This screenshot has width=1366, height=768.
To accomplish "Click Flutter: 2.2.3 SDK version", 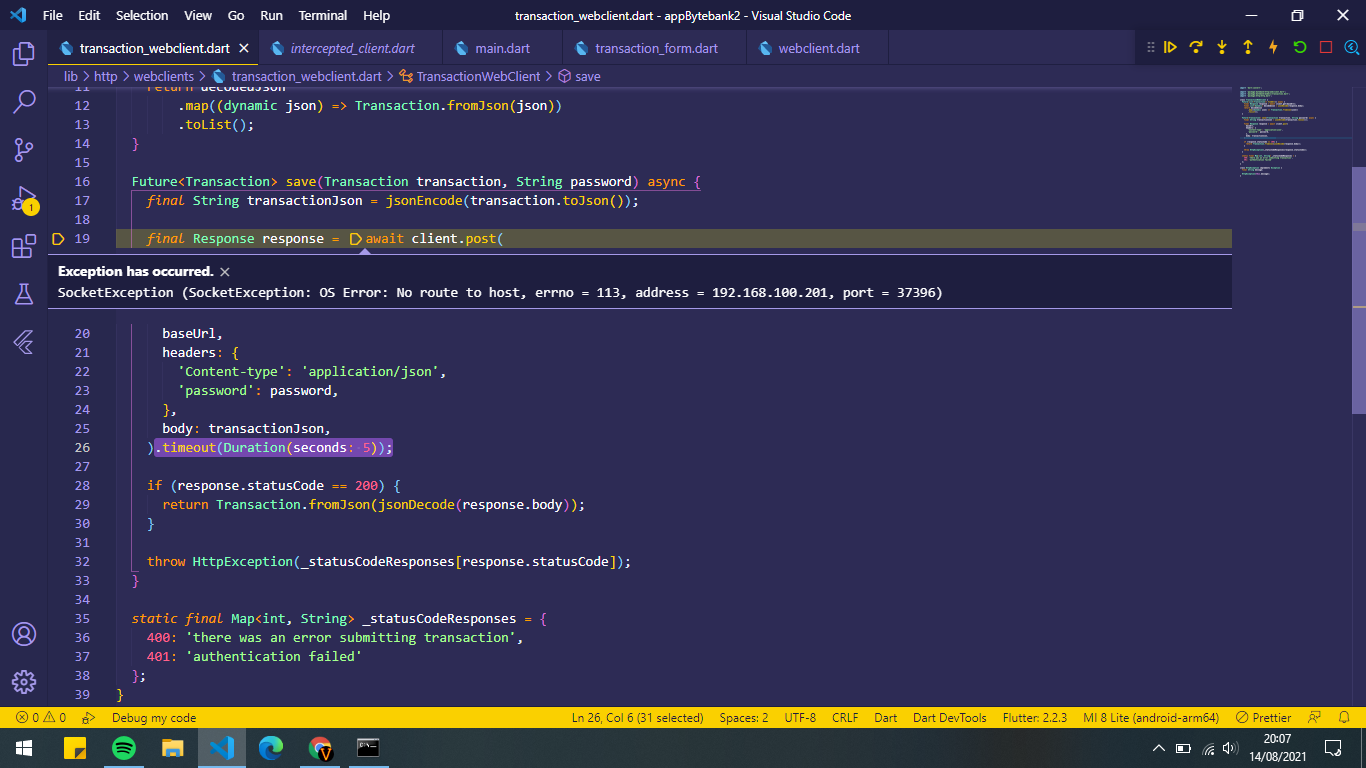I will click(1035, 717).
